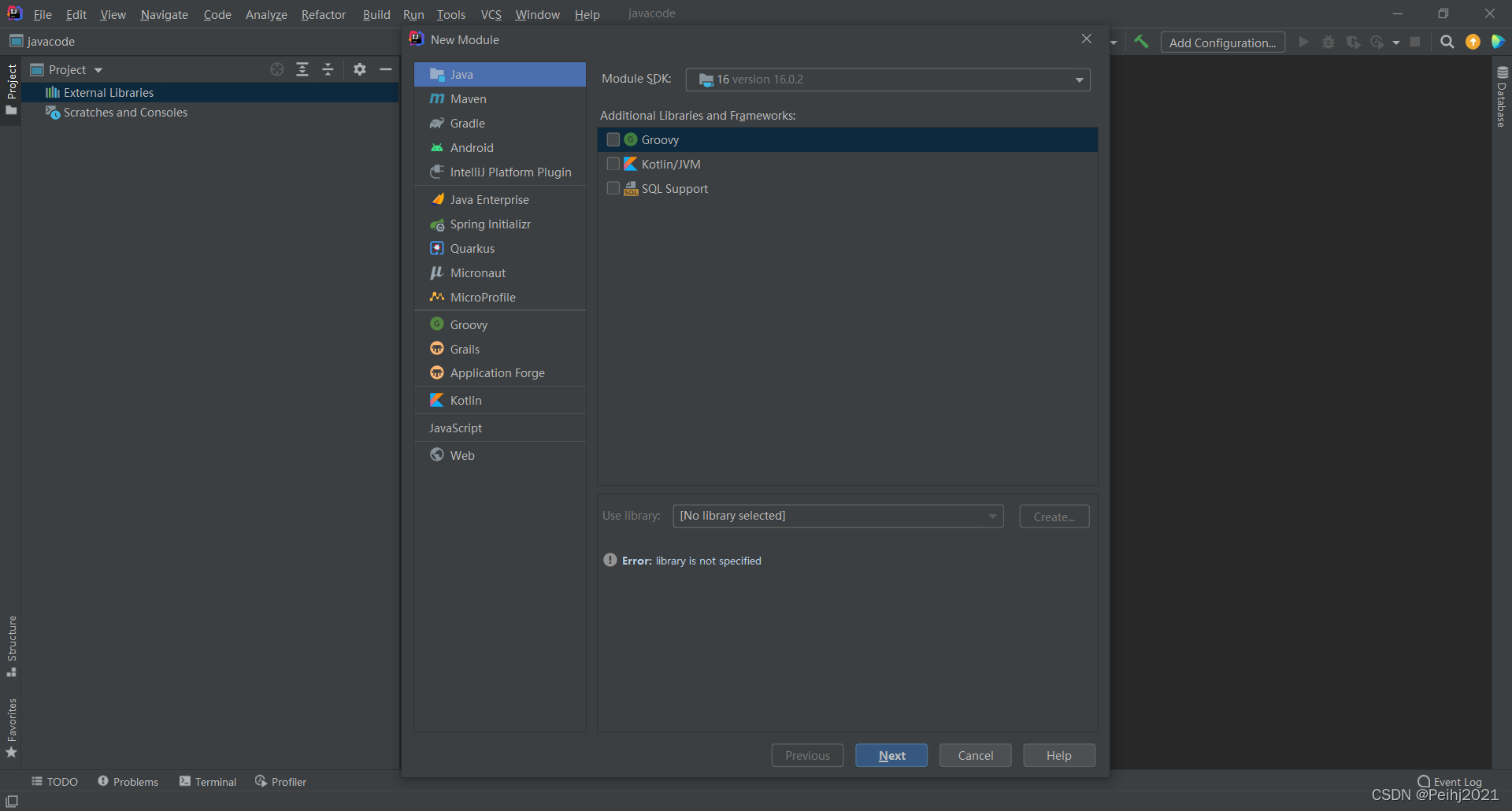Open the Tools menu
This screenshot has width=1512, height=811.
[x=451, y=14]
